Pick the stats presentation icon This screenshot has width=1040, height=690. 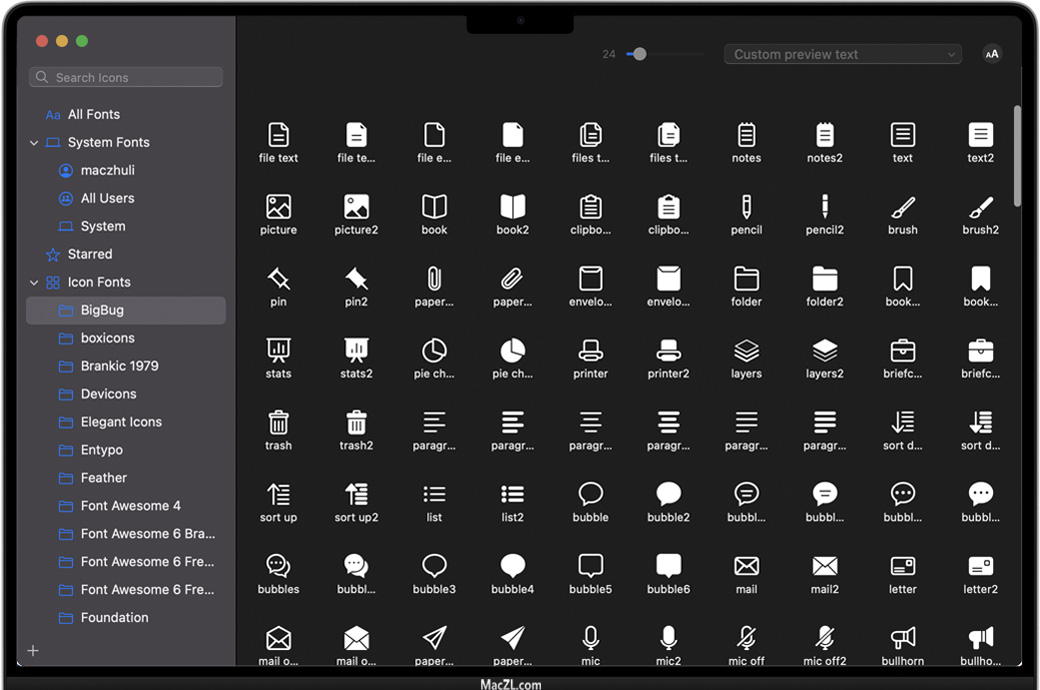[278, 350]
